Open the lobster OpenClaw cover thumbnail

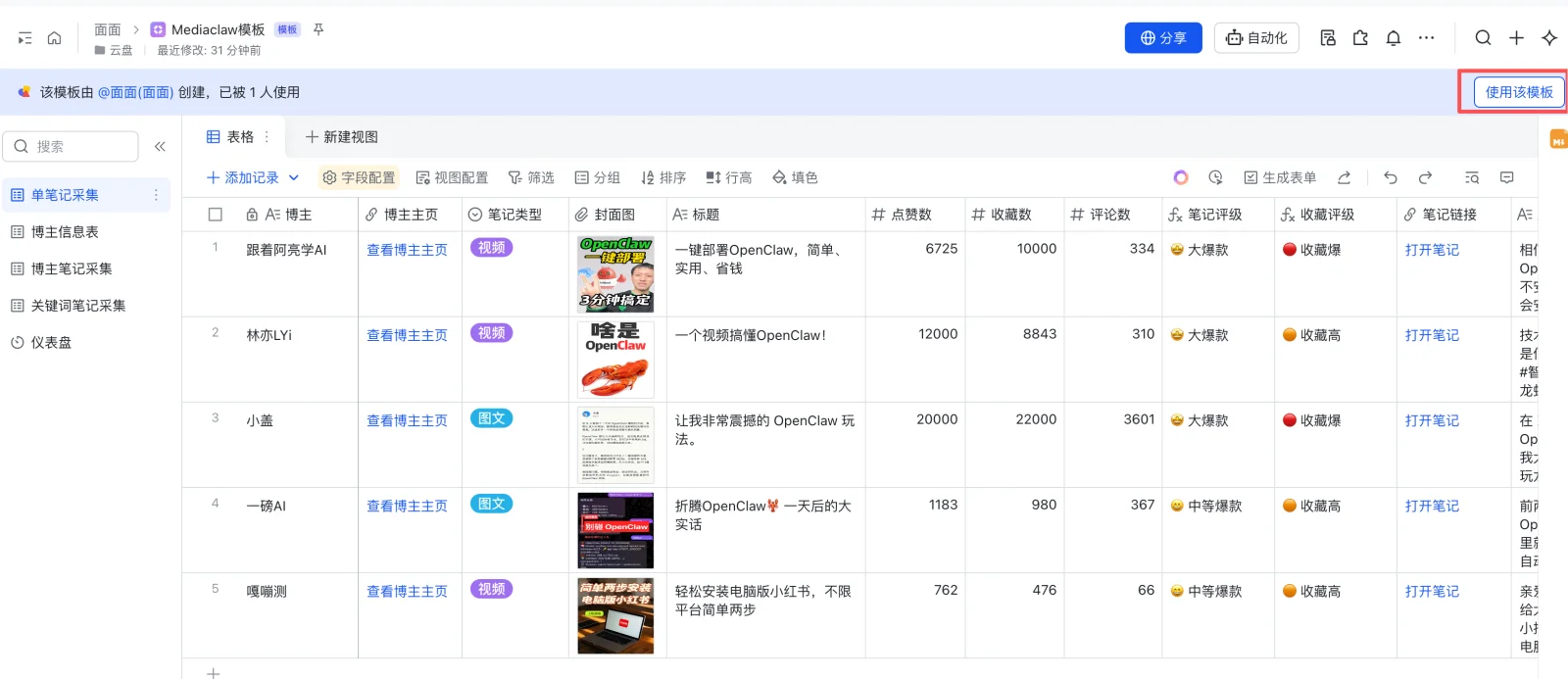tap(615, 360)
